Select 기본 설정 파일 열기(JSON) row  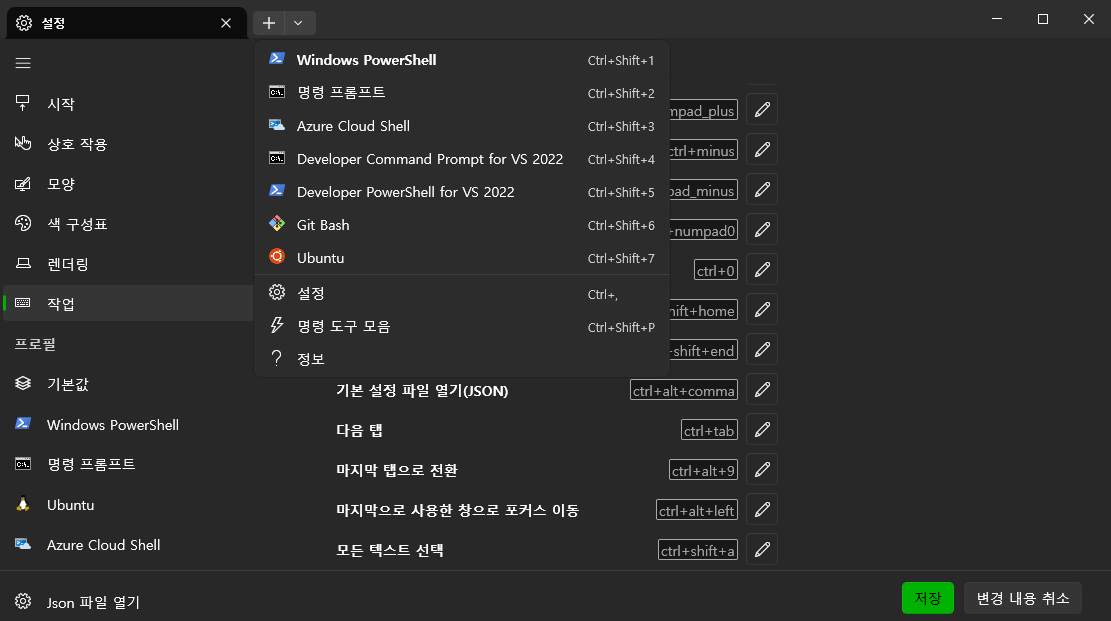(555, 389)
